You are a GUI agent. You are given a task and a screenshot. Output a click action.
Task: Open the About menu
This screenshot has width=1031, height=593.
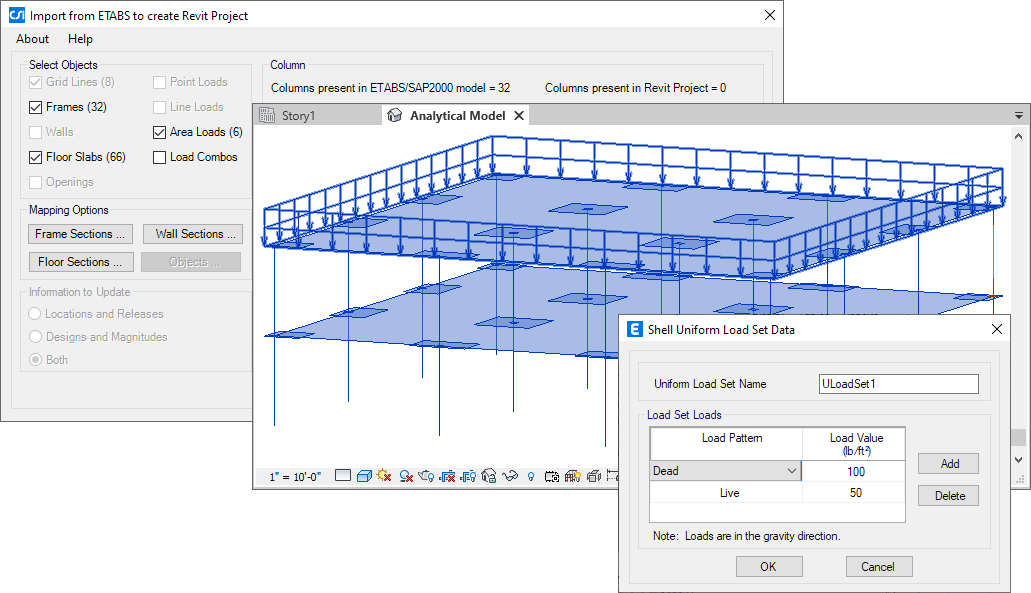[32, 39]
